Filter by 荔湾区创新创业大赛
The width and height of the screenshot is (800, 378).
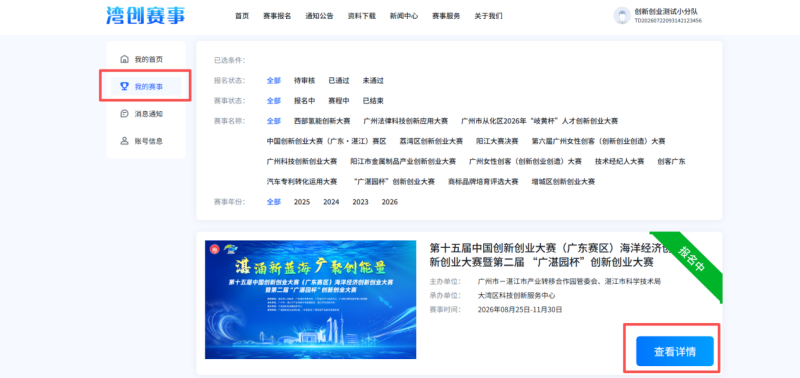(431, 141)
